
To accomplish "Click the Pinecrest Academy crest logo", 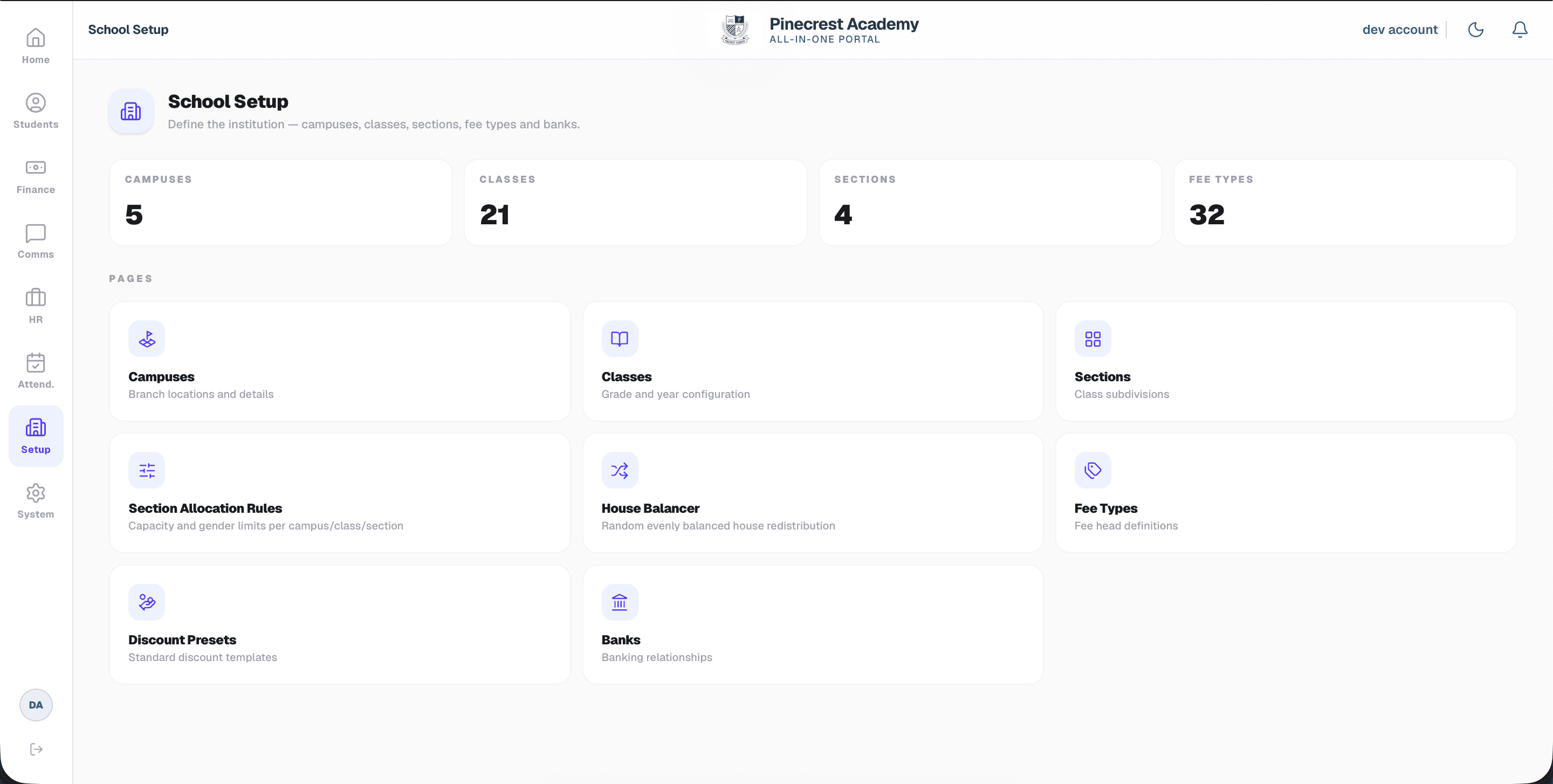I will coord(734,30).
